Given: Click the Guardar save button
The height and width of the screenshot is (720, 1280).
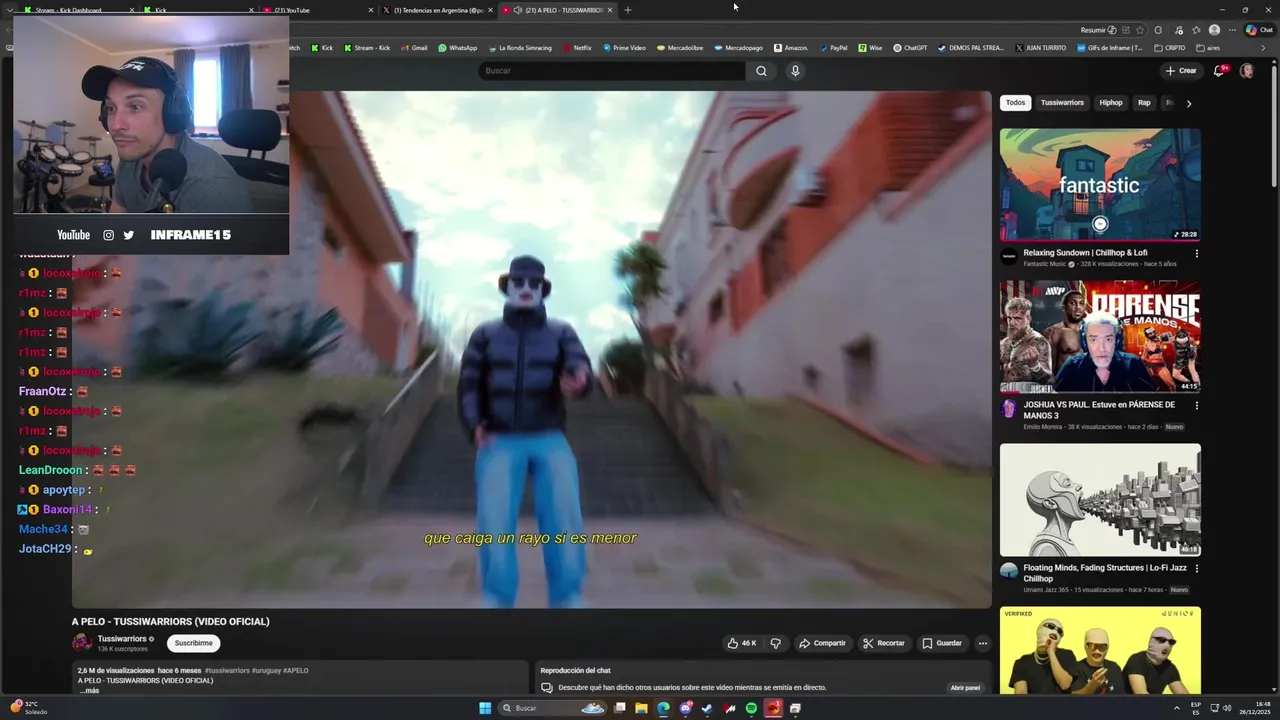Looking at the screenshot, I should point(942,643).
